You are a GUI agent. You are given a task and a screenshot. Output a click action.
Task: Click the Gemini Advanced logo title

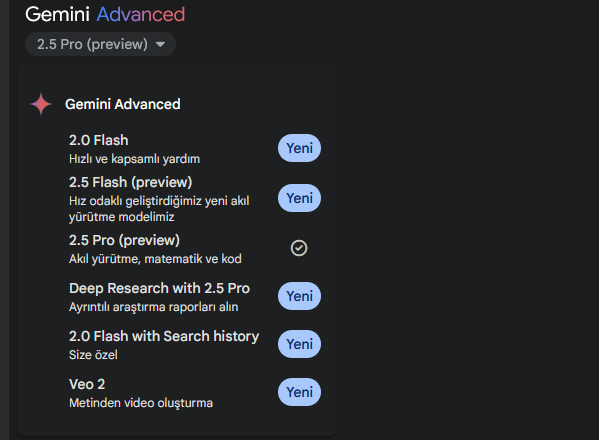click(105, 15)
